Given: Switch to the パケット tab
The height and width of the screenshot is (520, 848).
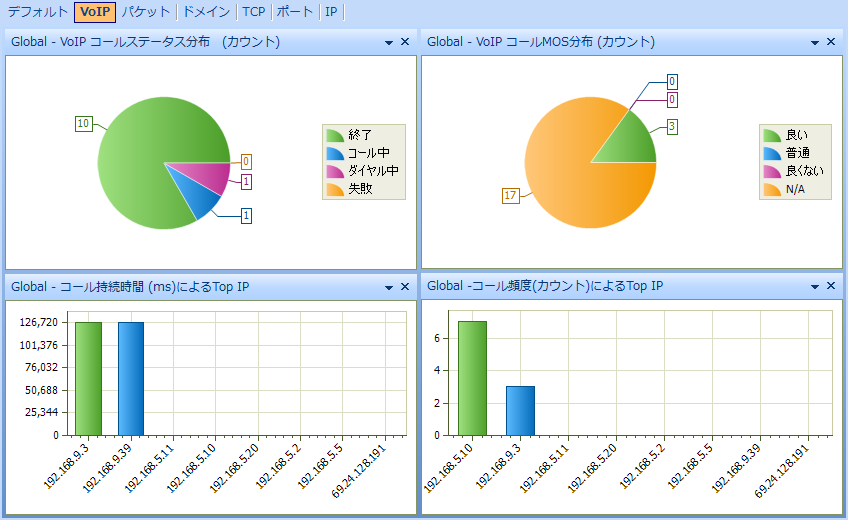Looking at the screenshot, I should (x=146, y=12).
